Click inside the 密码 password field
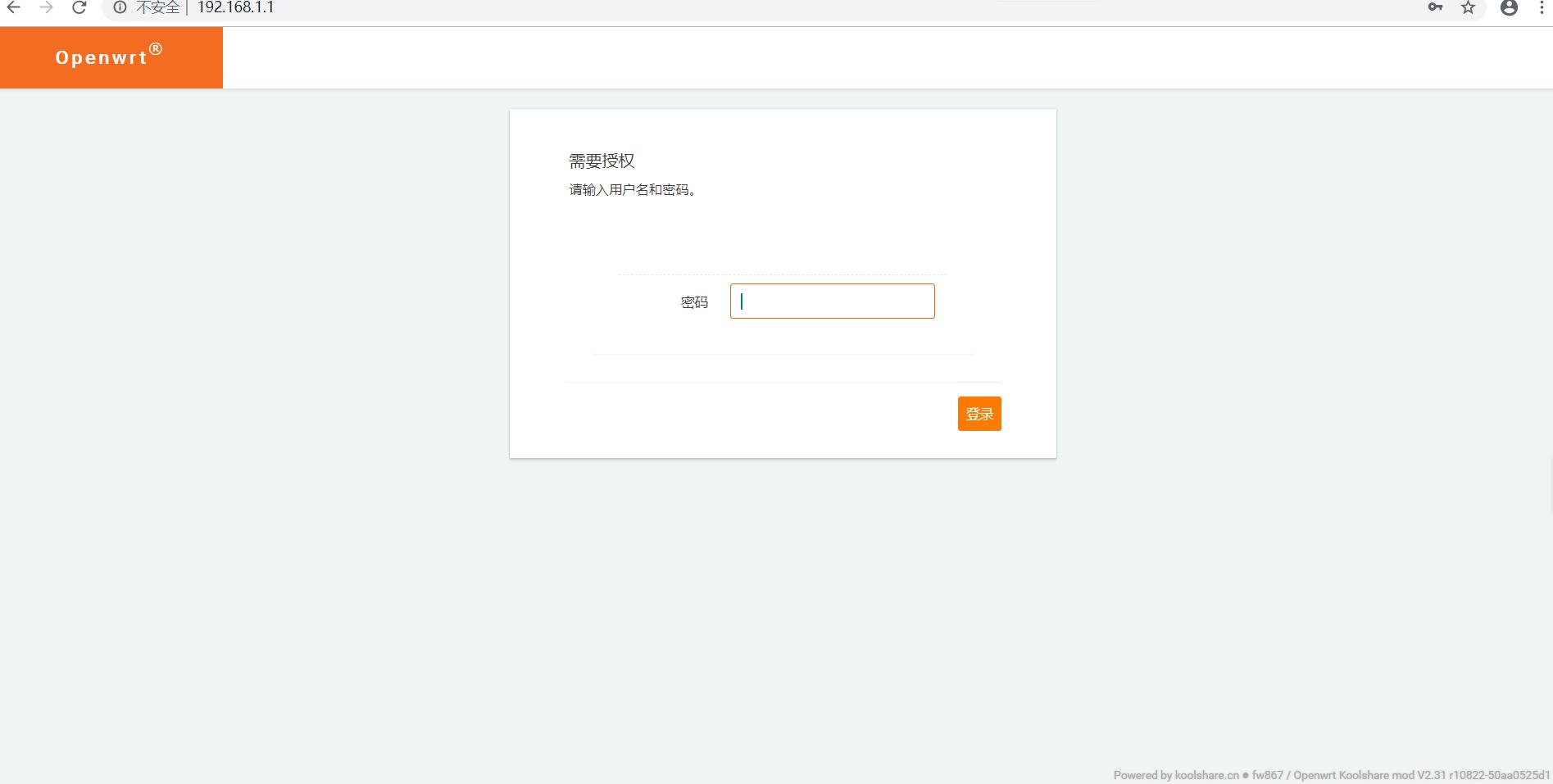This screenshot has height=784, width=1553. [831, 301]
